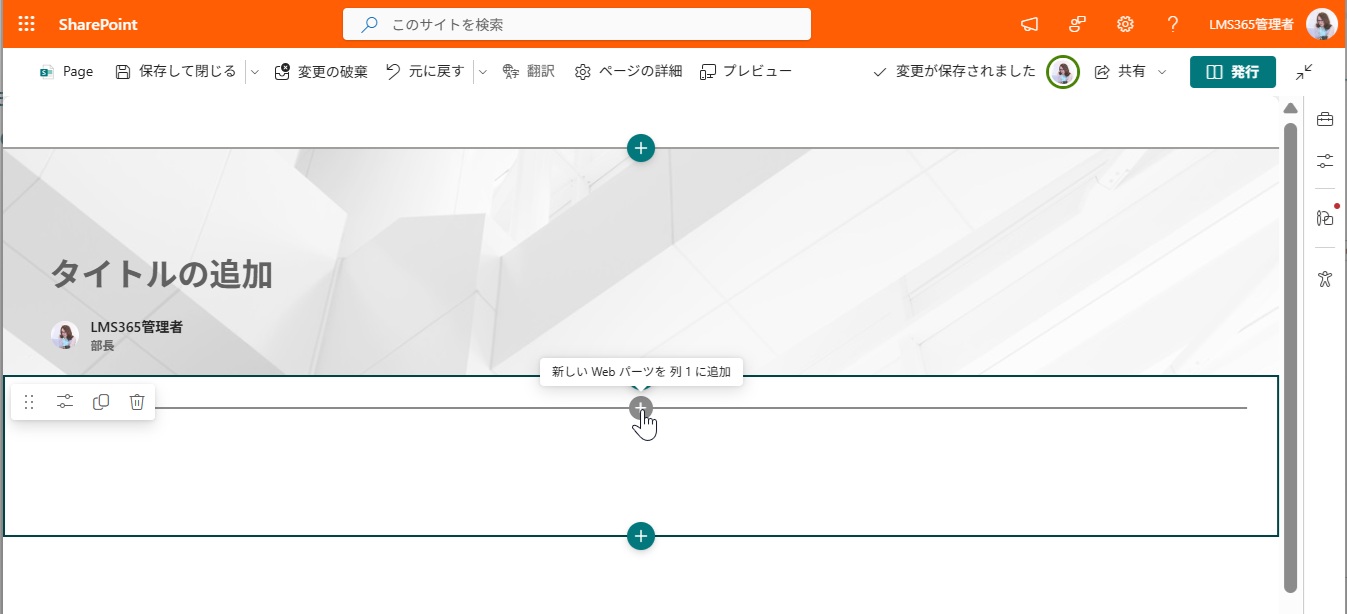The width and height of the screenshot is (1347, 614).
Task: Click the SharePoint home link
Action: [x=98, y=24]
